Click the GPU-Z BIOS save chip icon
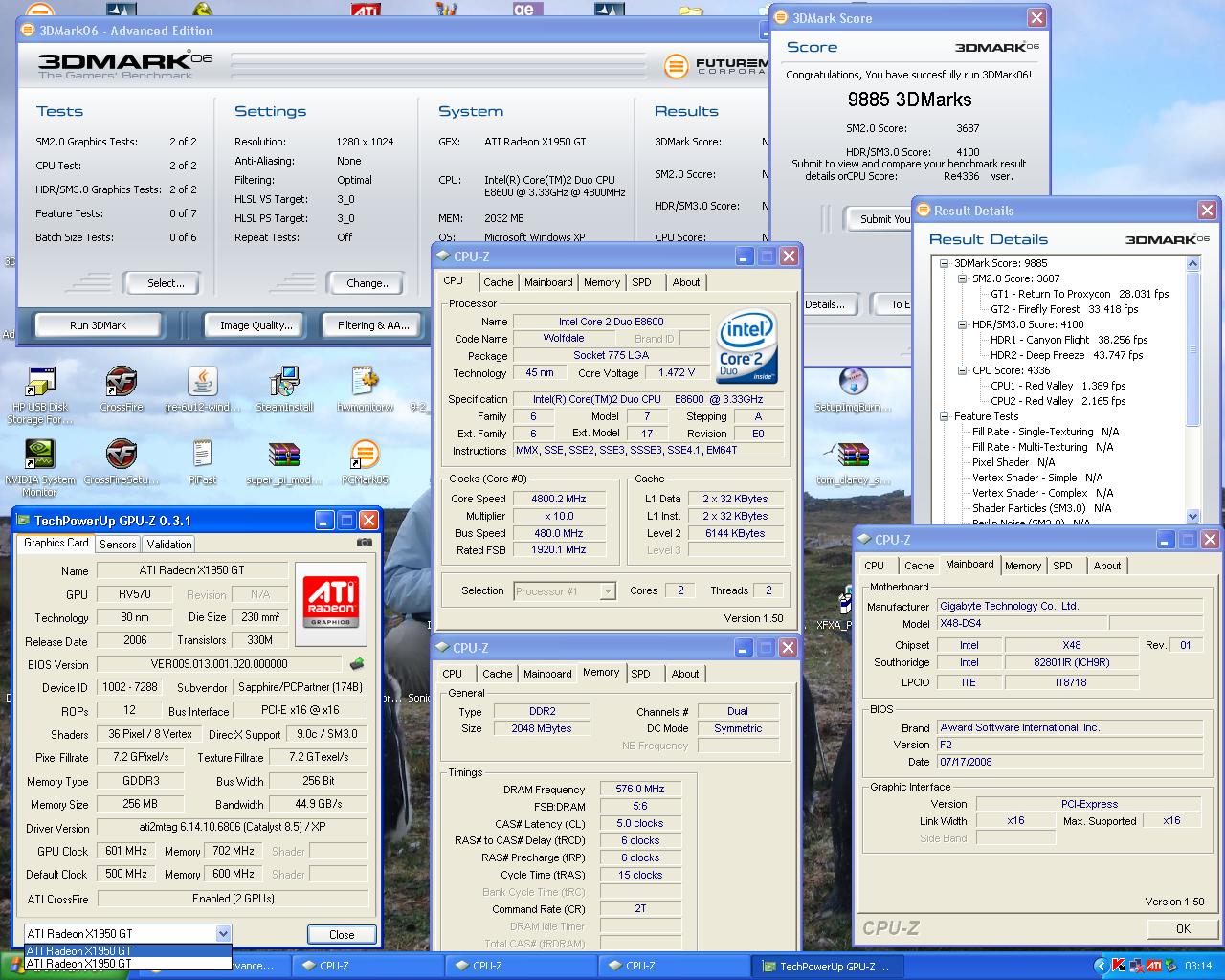The height and width of the screenshot is (980, 1225). pos(357,663)
